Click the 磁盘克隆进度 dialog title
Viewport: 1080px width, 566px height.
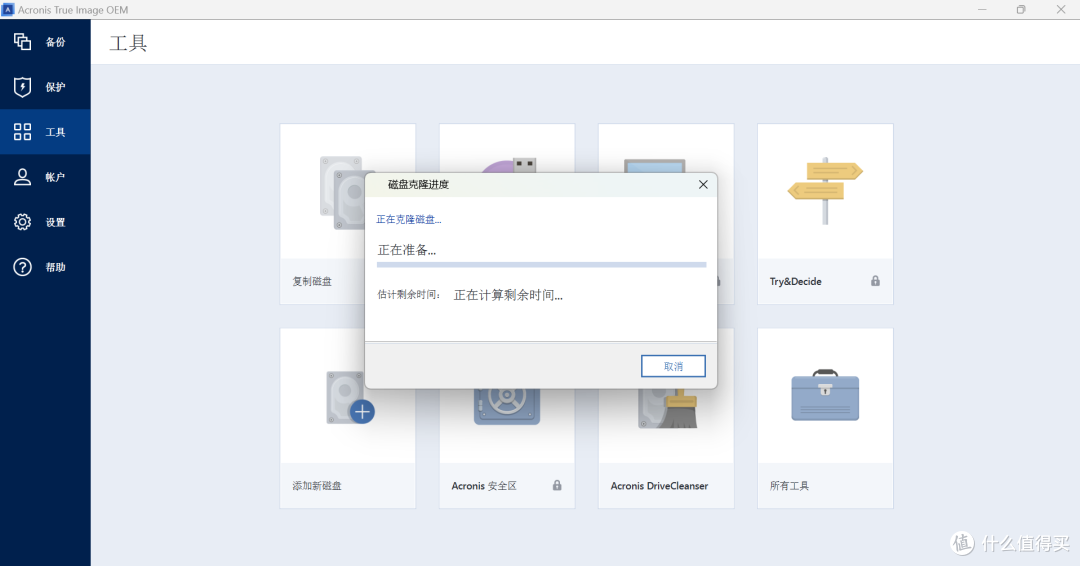coord(418,185)
